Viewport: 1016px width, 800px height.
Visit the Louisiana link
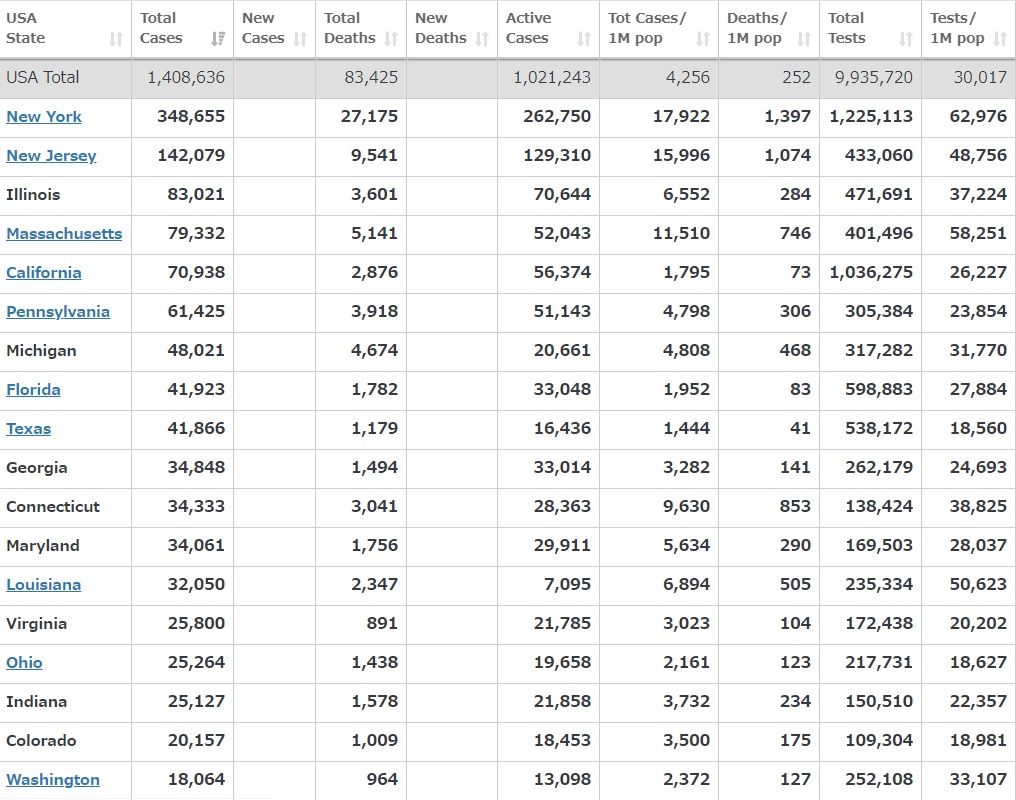pos(44,584)
